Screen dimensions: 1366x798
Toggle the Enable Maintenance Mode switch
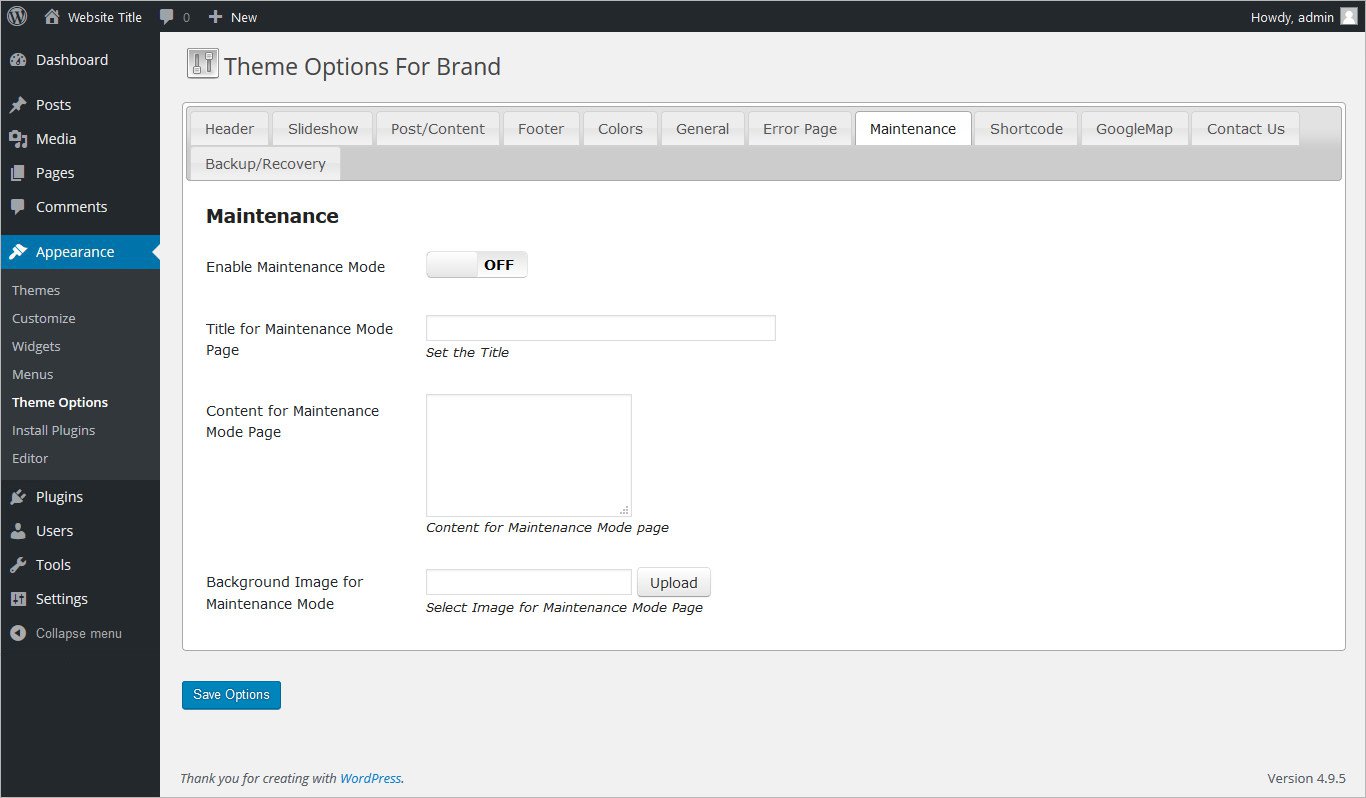coord(476,265)
